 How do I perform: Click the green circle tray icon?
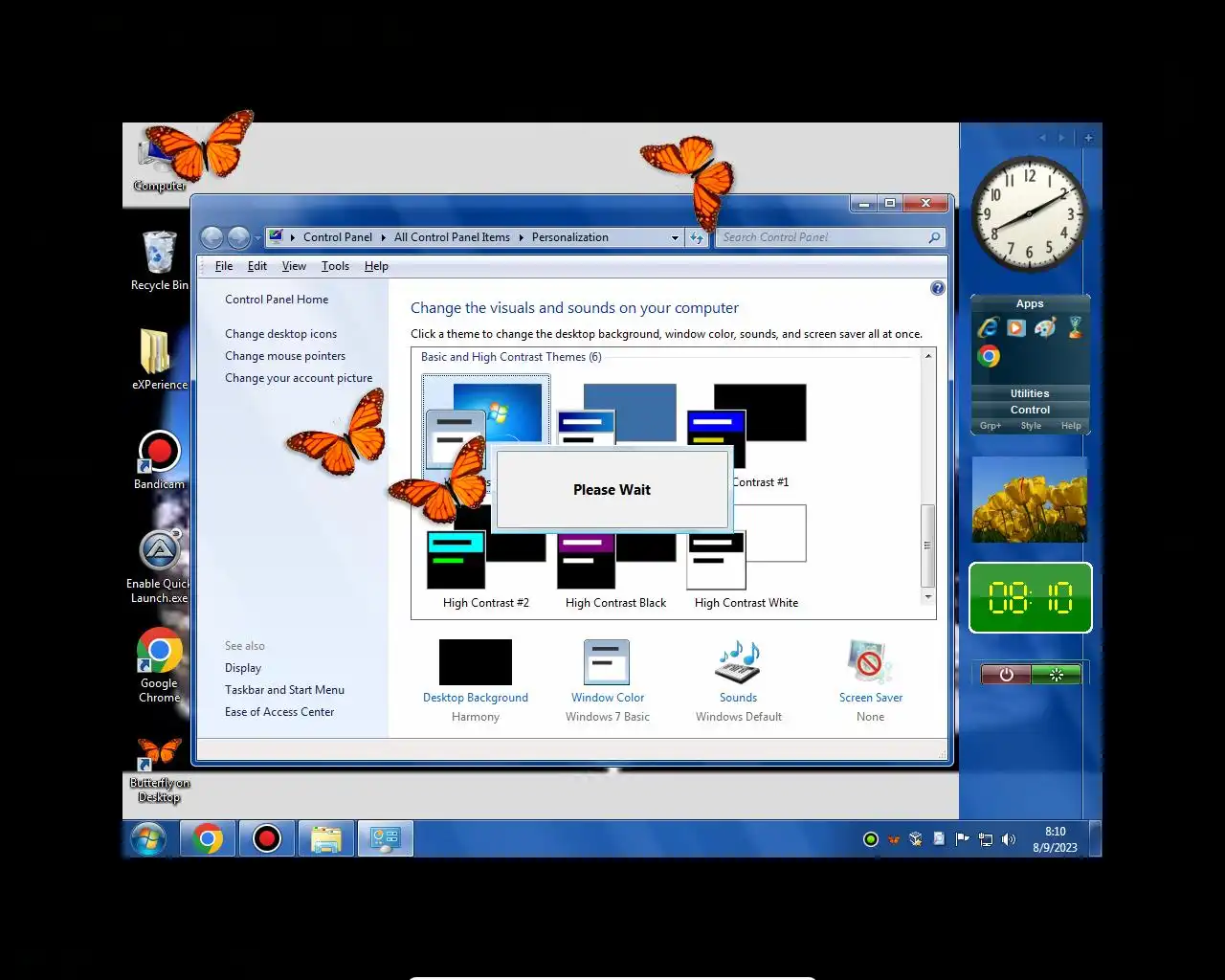(871, 839)
